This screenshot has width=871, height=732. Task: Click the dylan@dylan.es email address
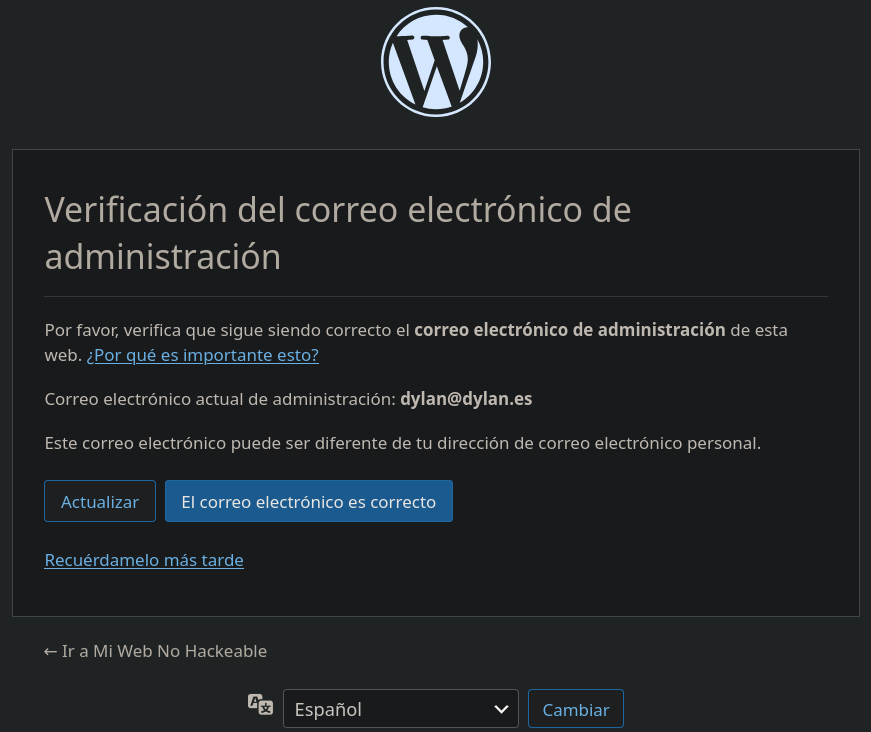coord(466,399)
